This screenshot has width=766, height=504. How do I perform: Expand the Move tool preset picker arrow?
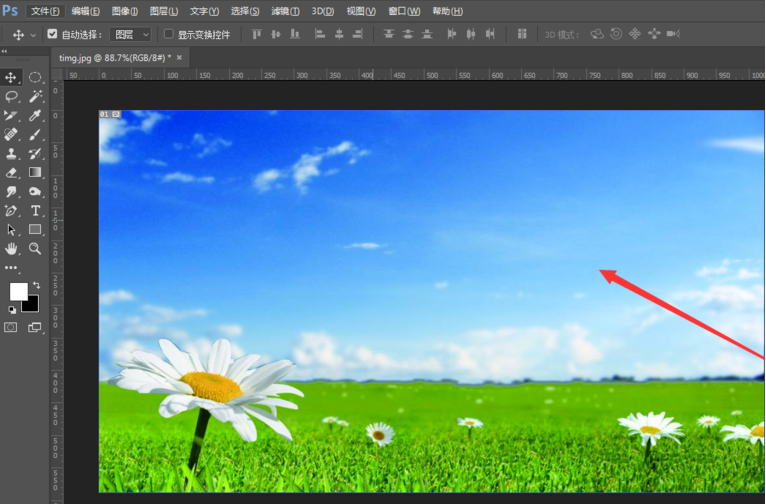(33, 34)
